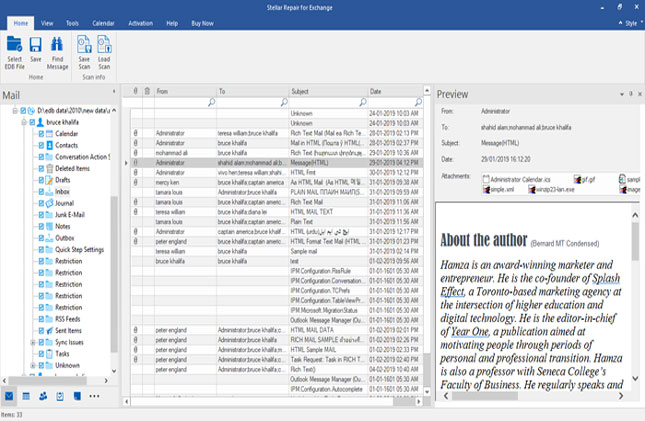
Task: Switch to Mail view icon at bottom
Action: coord(9,396)
